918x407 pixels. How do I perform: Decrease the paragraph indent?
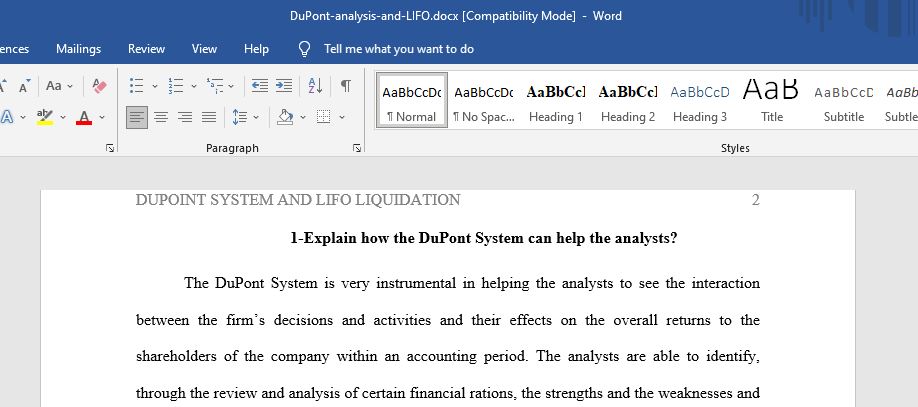(x=260, y=85)
